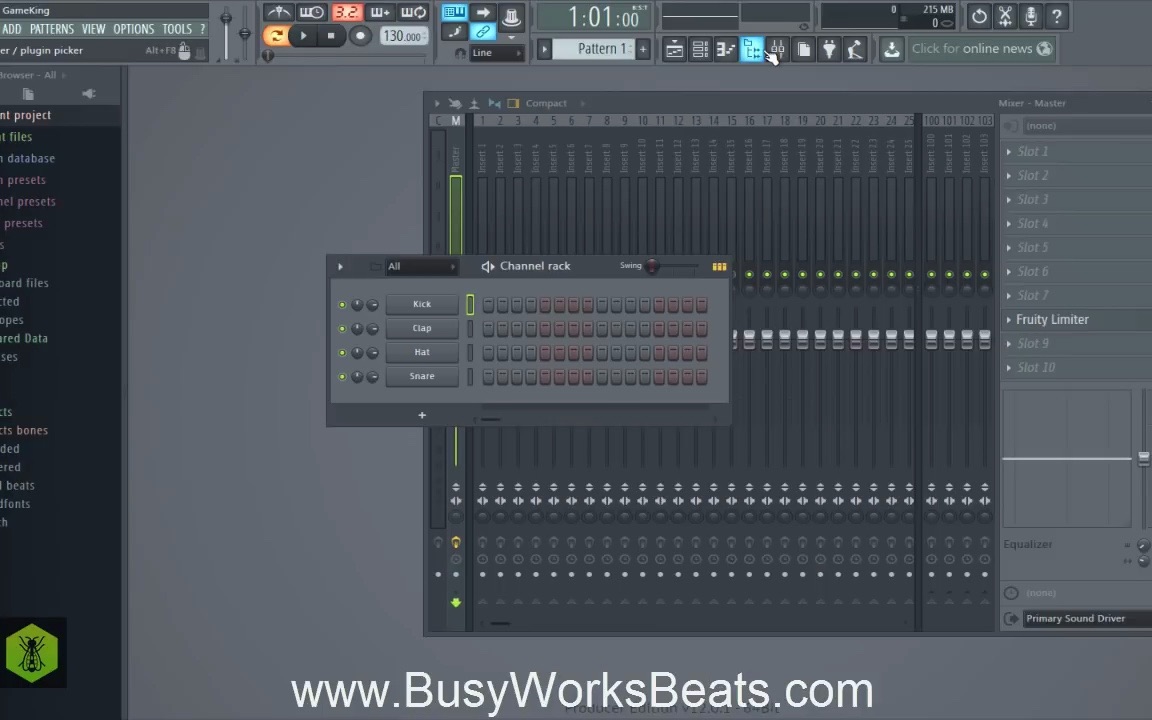Image resolution: width=1152 pixels, height=720 pixels.
Task: Expand Slot 1 in the mixer effects list
Action: [1009, 151]
